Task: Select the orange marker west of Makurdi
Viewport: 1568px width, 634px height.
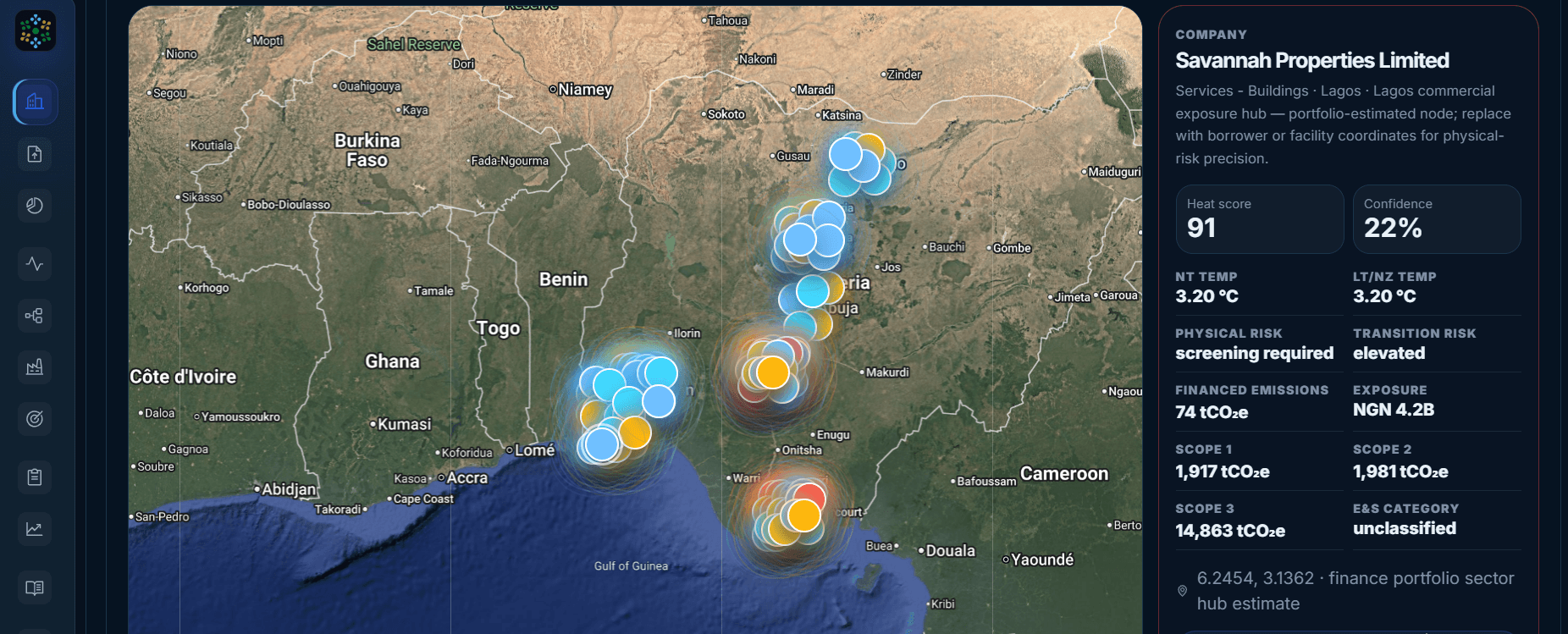Action: click(772, 372)
